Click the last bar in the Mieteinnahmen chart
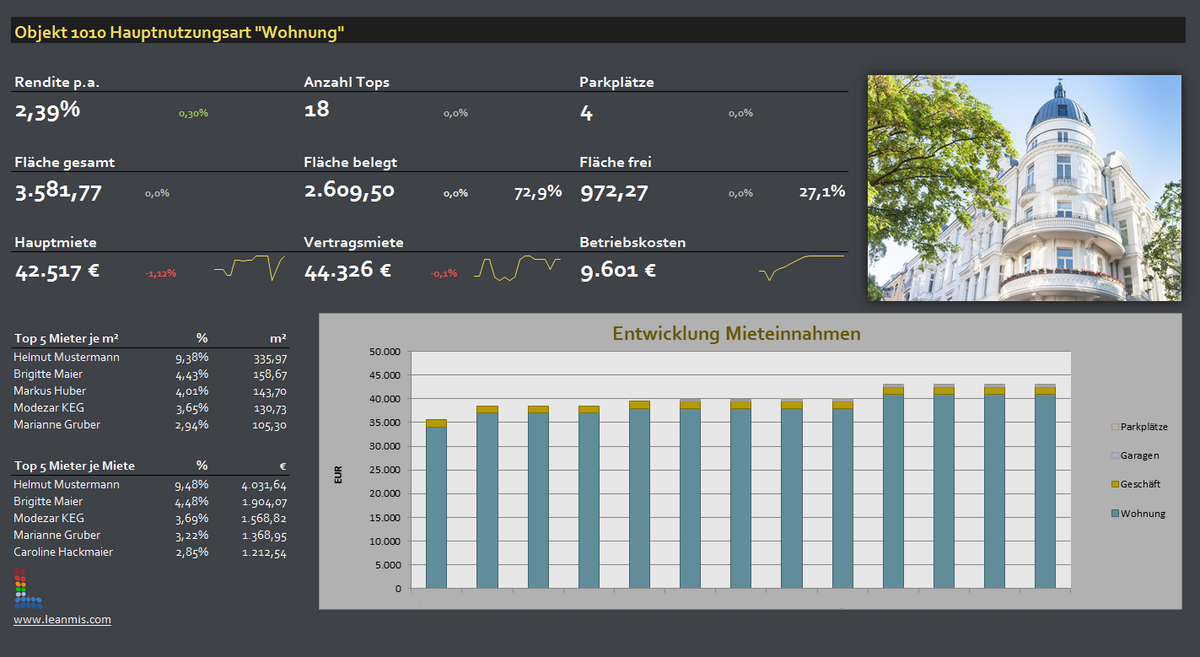Viewport: 1200px width, 657px height. (x=1045, y=490)
